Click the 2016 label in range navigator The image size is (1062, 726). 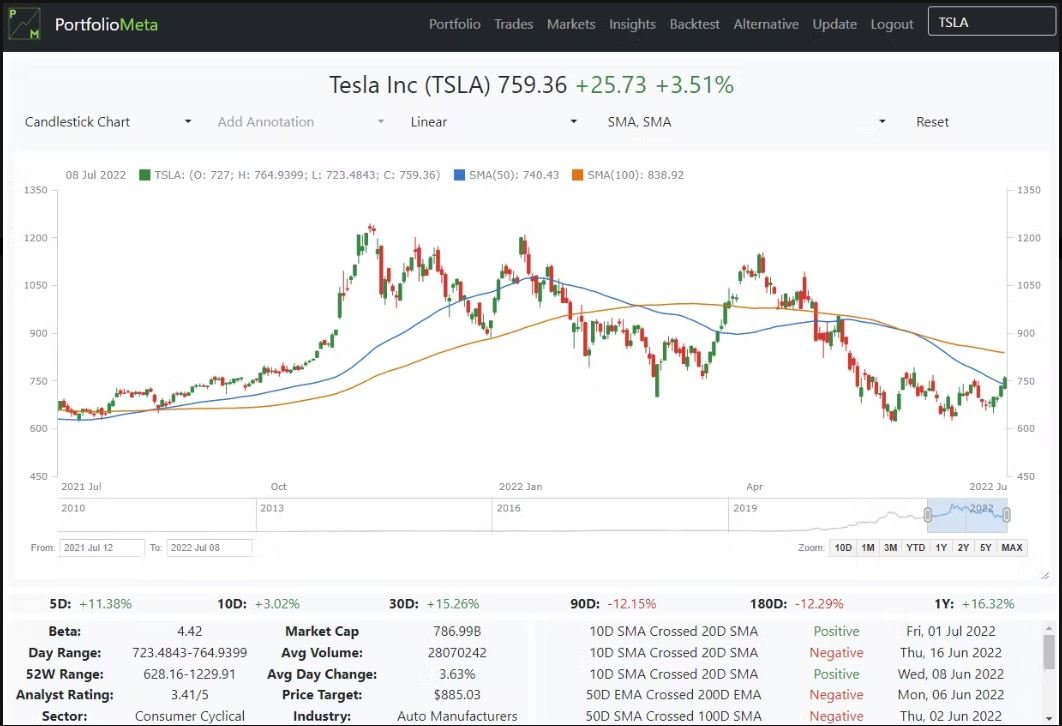(509, 508)
